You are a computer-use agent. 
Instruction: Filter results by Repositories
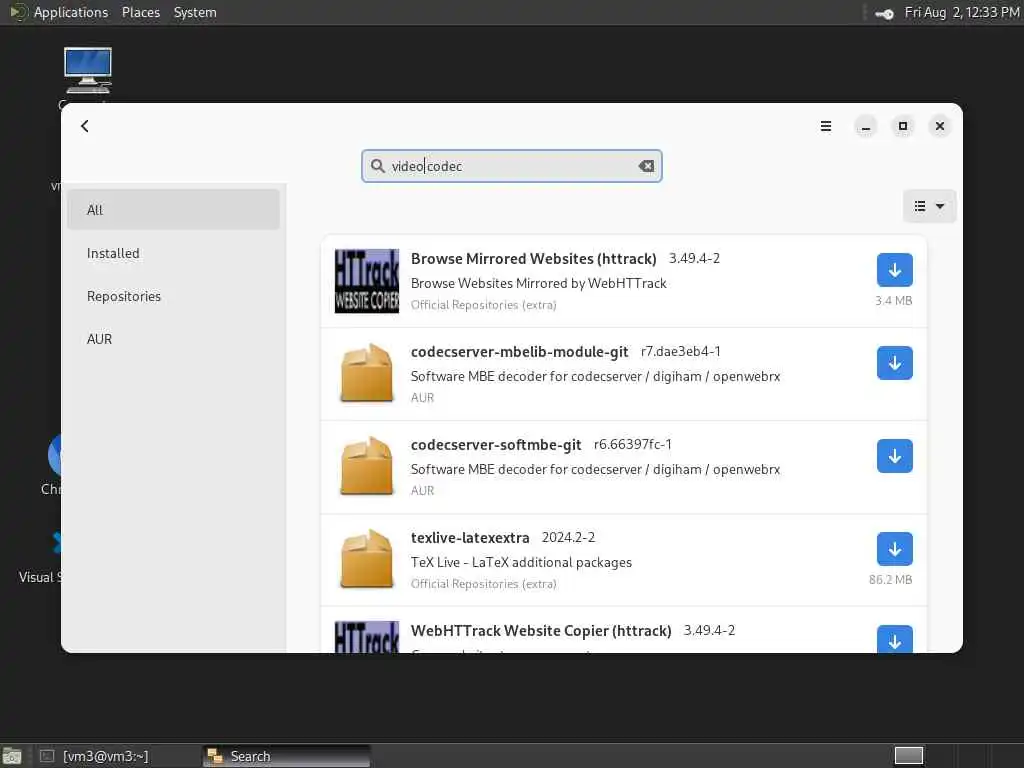tap(173, 296)
